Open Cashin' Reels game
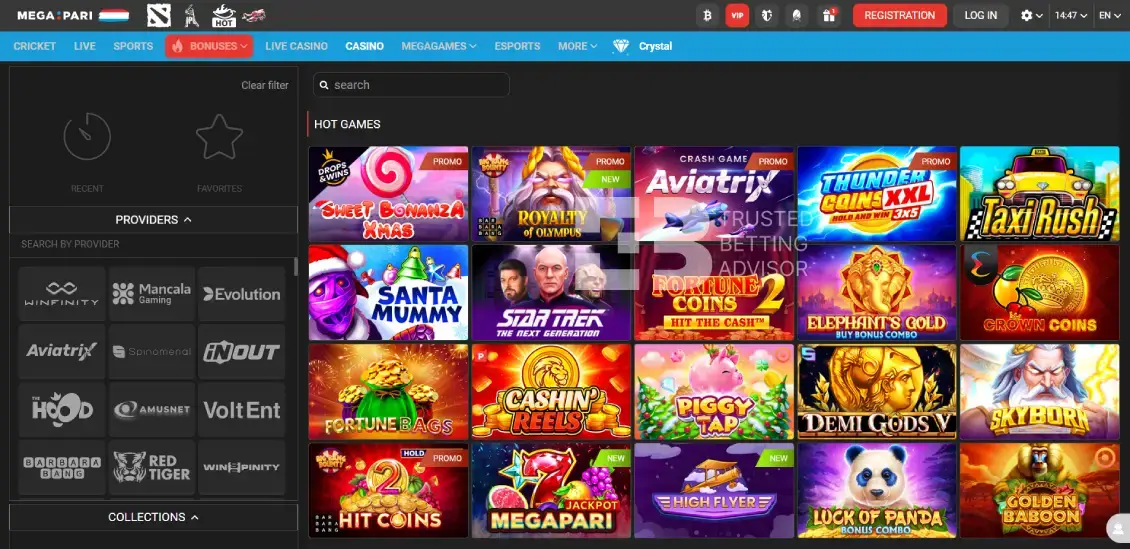Viewport: 1130px width, 549px height. point(551,391)
